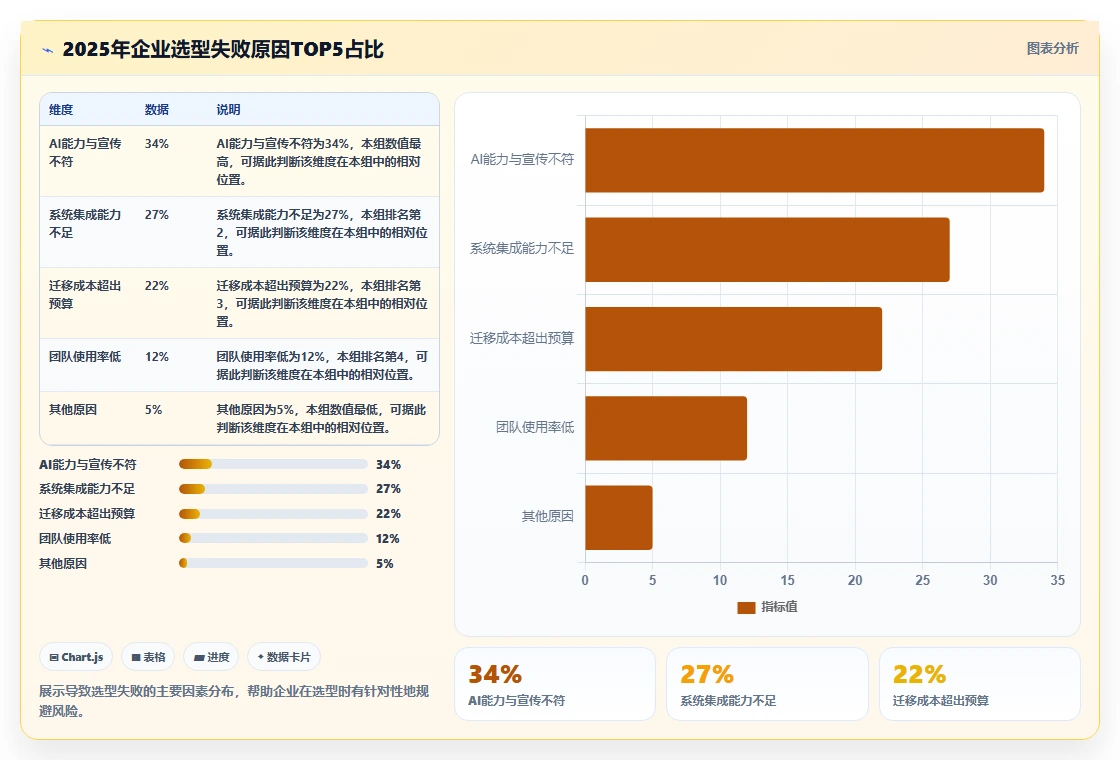1120x760 pixels.
Task: Click the 指标值 legend label
Action: coord(779,606)
